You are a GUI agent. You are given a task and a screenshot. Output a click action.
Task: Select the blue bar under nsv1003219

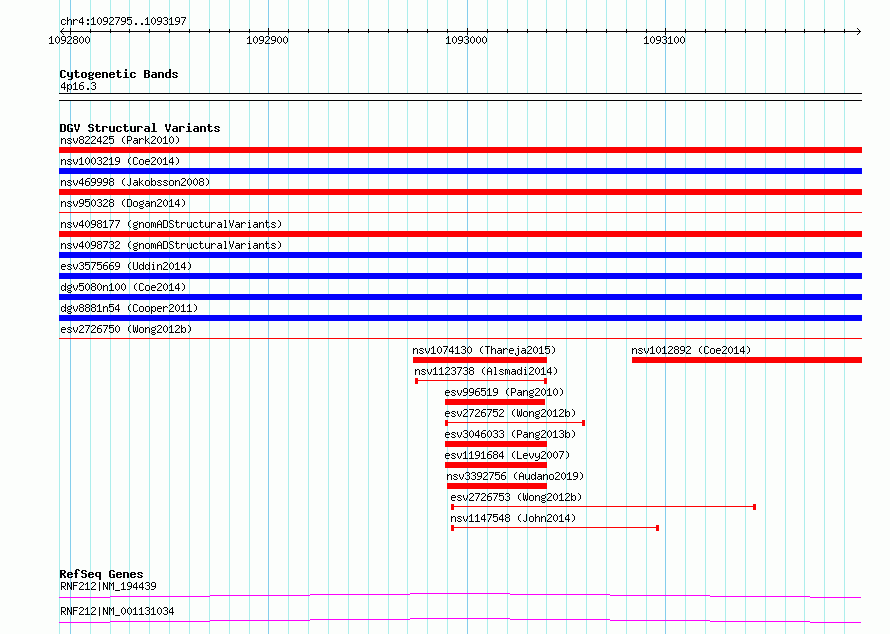(460, 171)
